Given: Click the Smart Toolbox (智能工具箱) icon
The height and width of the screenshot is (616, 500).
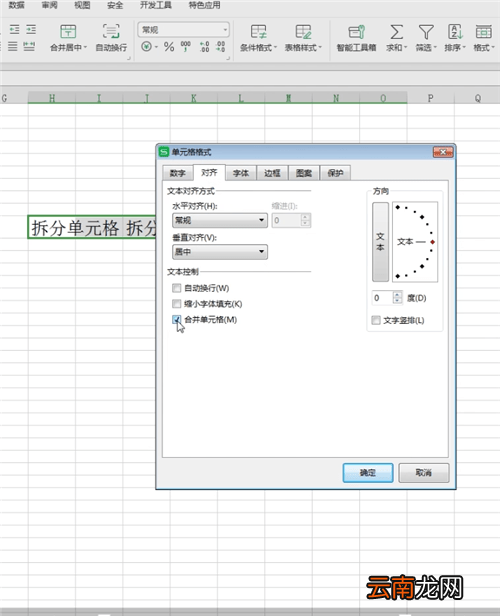Looking at the screenshot, I should (357, 31).
